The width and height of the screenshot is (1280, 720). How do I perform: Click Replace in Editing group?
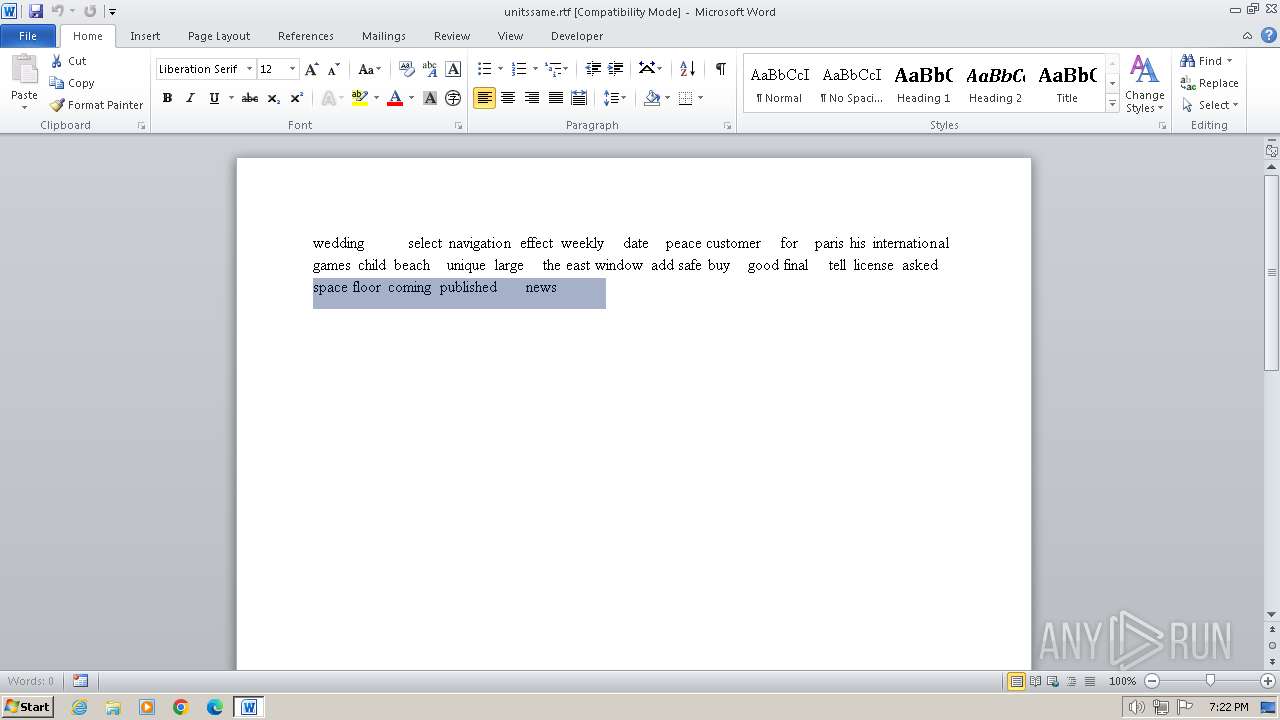(1209, 83)
